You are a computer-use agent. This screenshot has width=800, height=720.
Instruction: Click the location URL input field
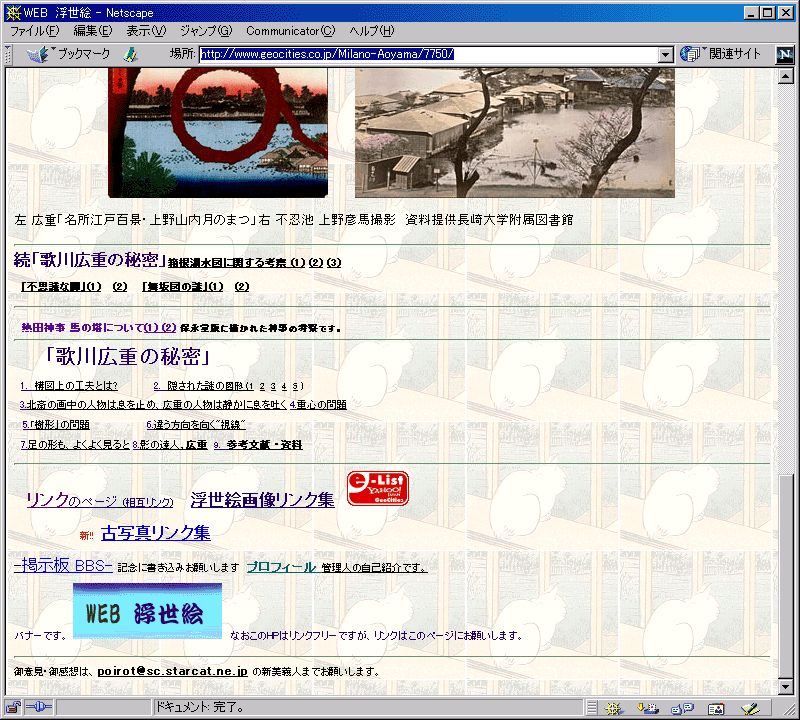[429, 54]
